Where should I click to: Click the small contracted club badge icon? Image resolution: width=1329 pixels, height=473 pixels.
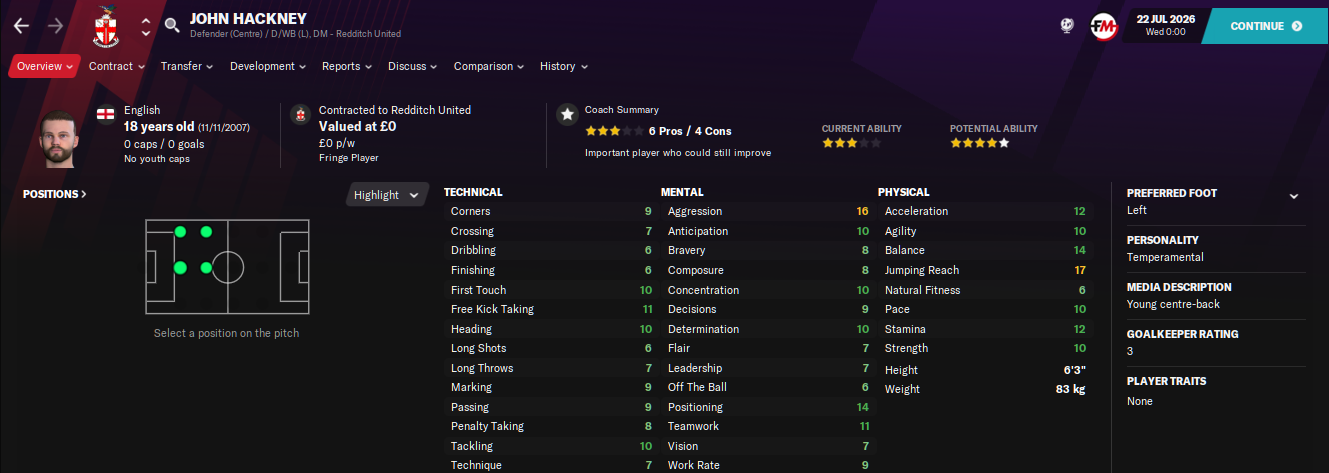pos(299,115)
